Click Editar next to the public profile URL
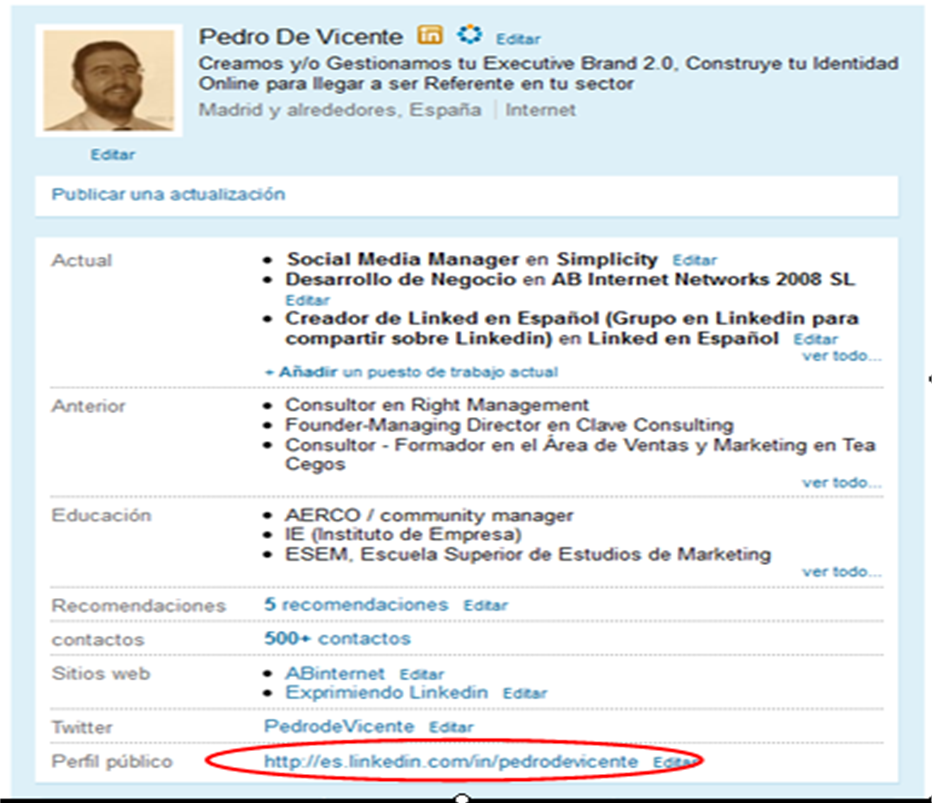This screenshot has width=932, height=803. pyautogui.click(x=675, y=762)
